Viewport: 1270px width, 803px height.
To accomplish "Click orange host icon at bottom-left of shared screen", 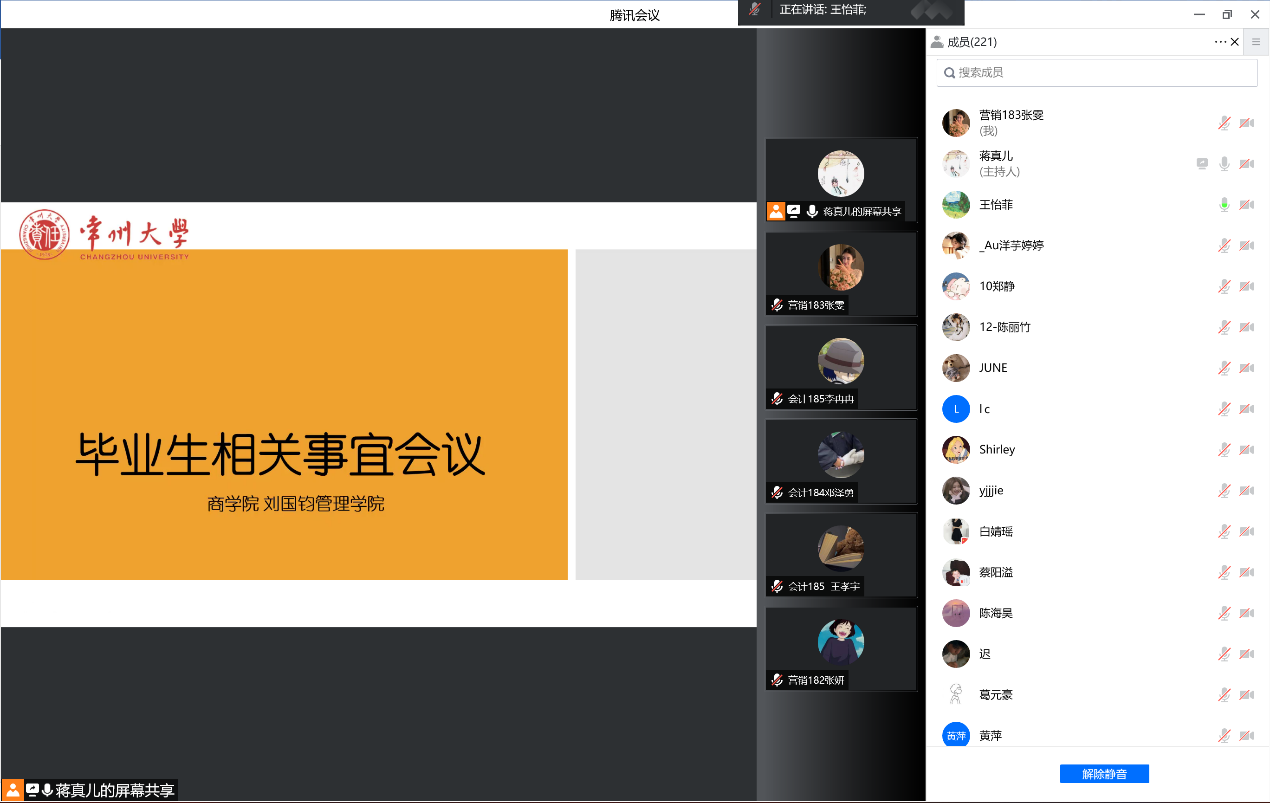I will pyautogui.click(x=13, y=790).
